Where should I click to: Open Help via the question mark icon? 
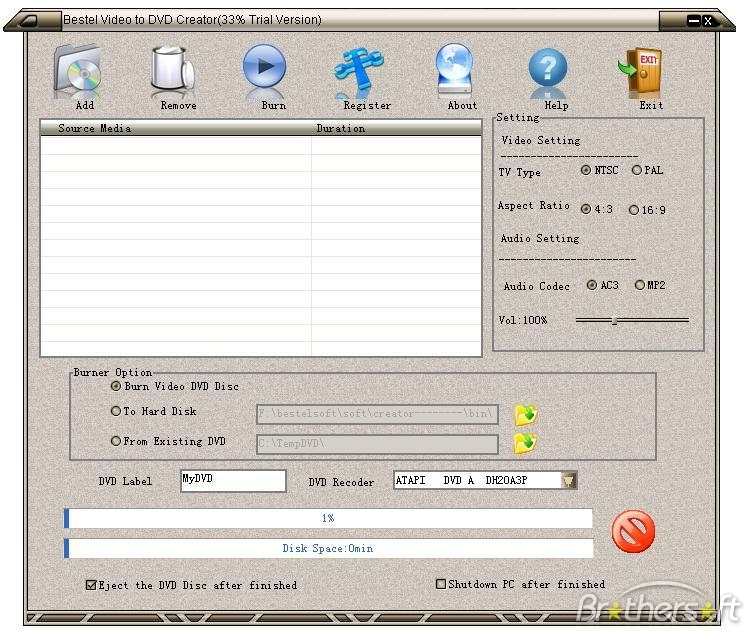pyautogui.click(x=548, y=68)
